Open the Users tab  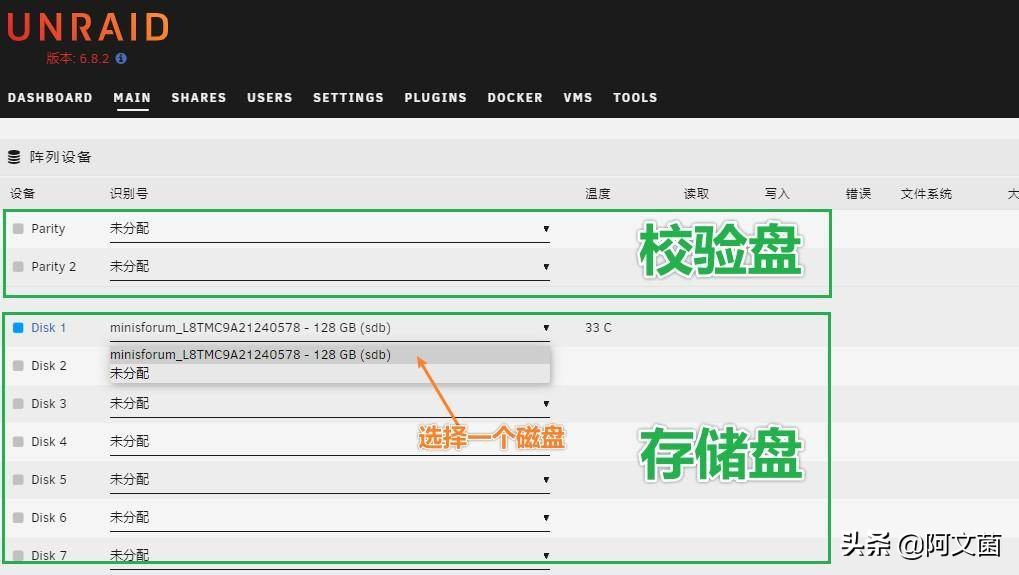pos(270,97)
